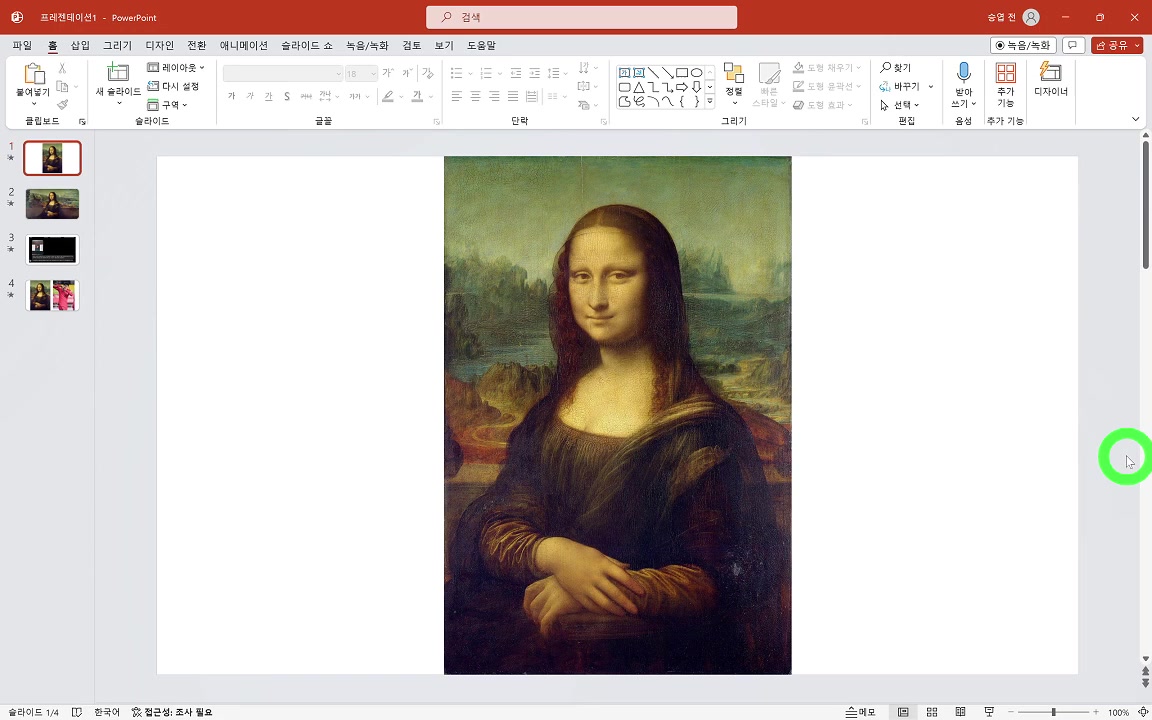Click fit slide to window icon
Viewport: 1152px width, 720px height.
(1142, 712)
